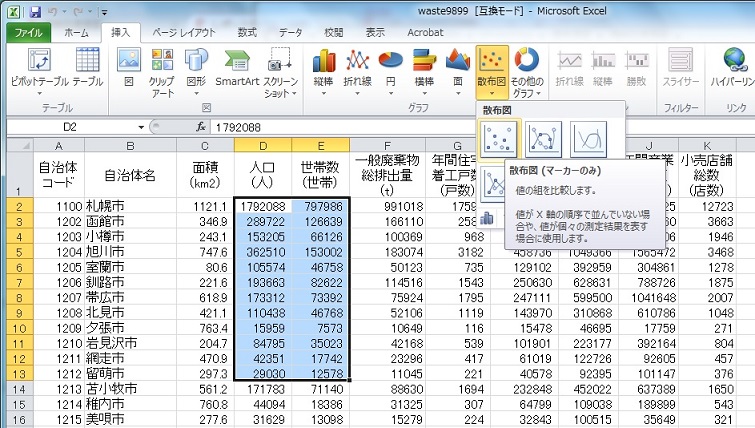Click the fx insert function button

201,127
